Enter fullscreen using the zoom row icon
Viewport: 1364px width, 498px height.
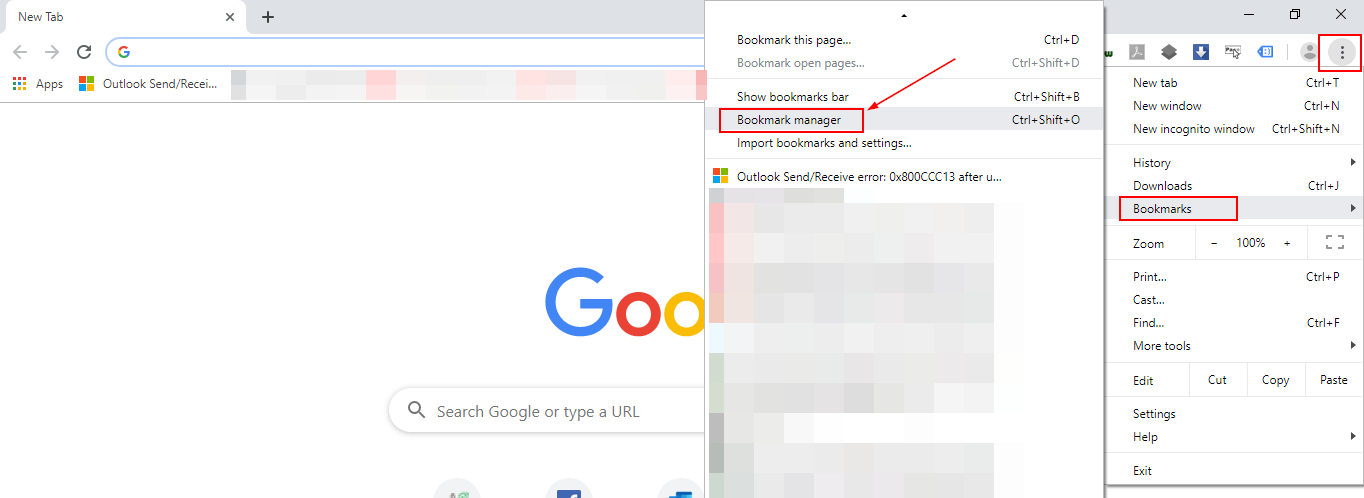tap(1334, 243)
